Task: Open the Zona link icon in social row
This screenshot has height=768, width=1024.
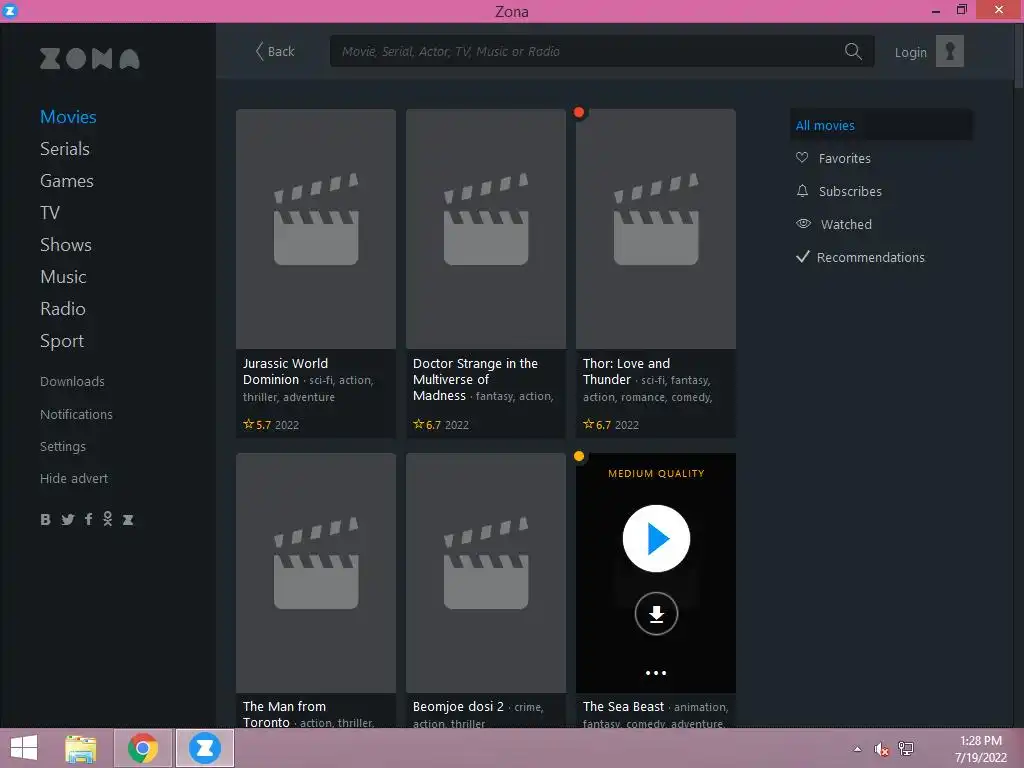Action: pyautogui.click(x=128, y=520)
